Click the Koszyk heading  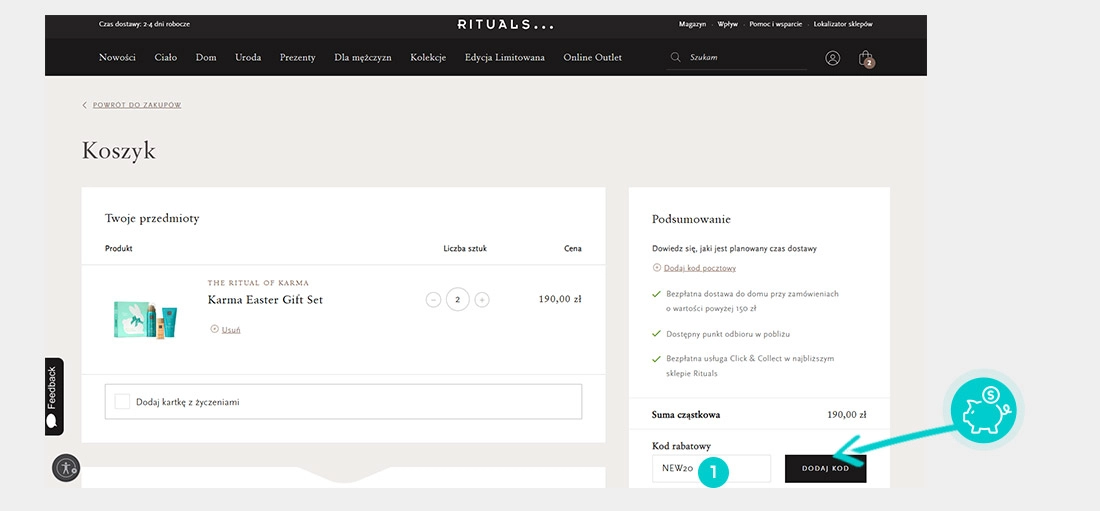pos(119,151)
